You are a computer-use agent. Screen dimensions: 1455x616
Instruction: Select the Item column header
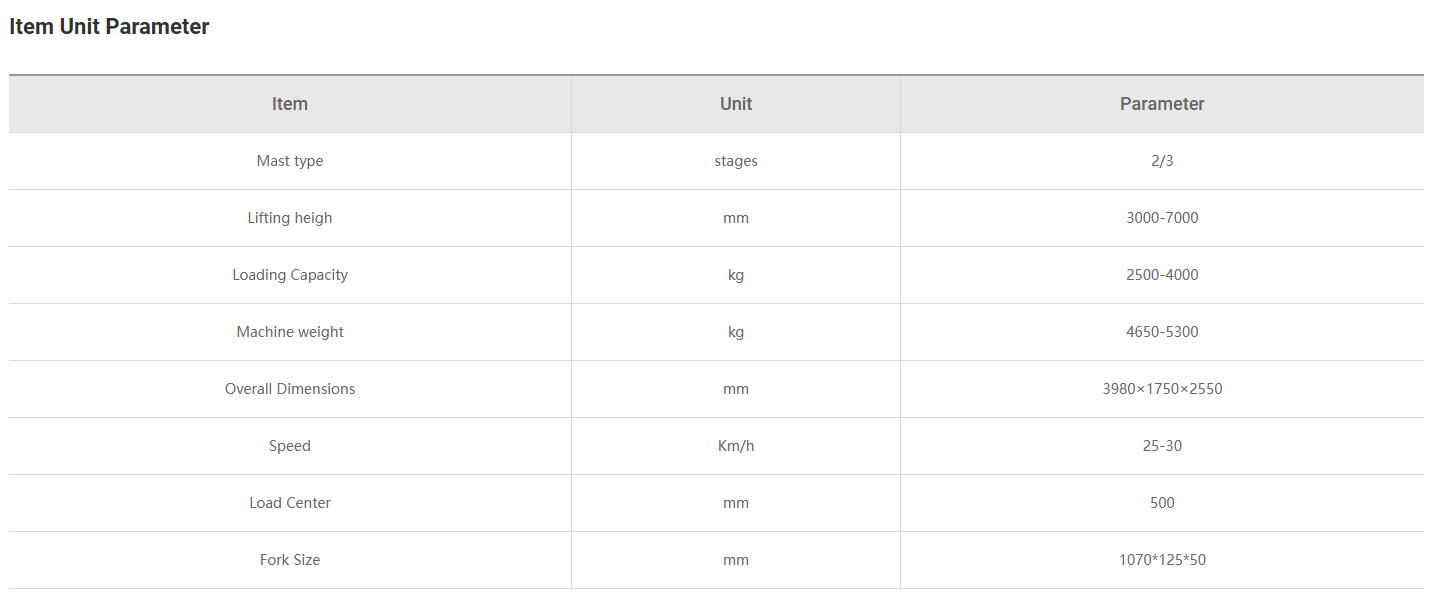(290, 104)
